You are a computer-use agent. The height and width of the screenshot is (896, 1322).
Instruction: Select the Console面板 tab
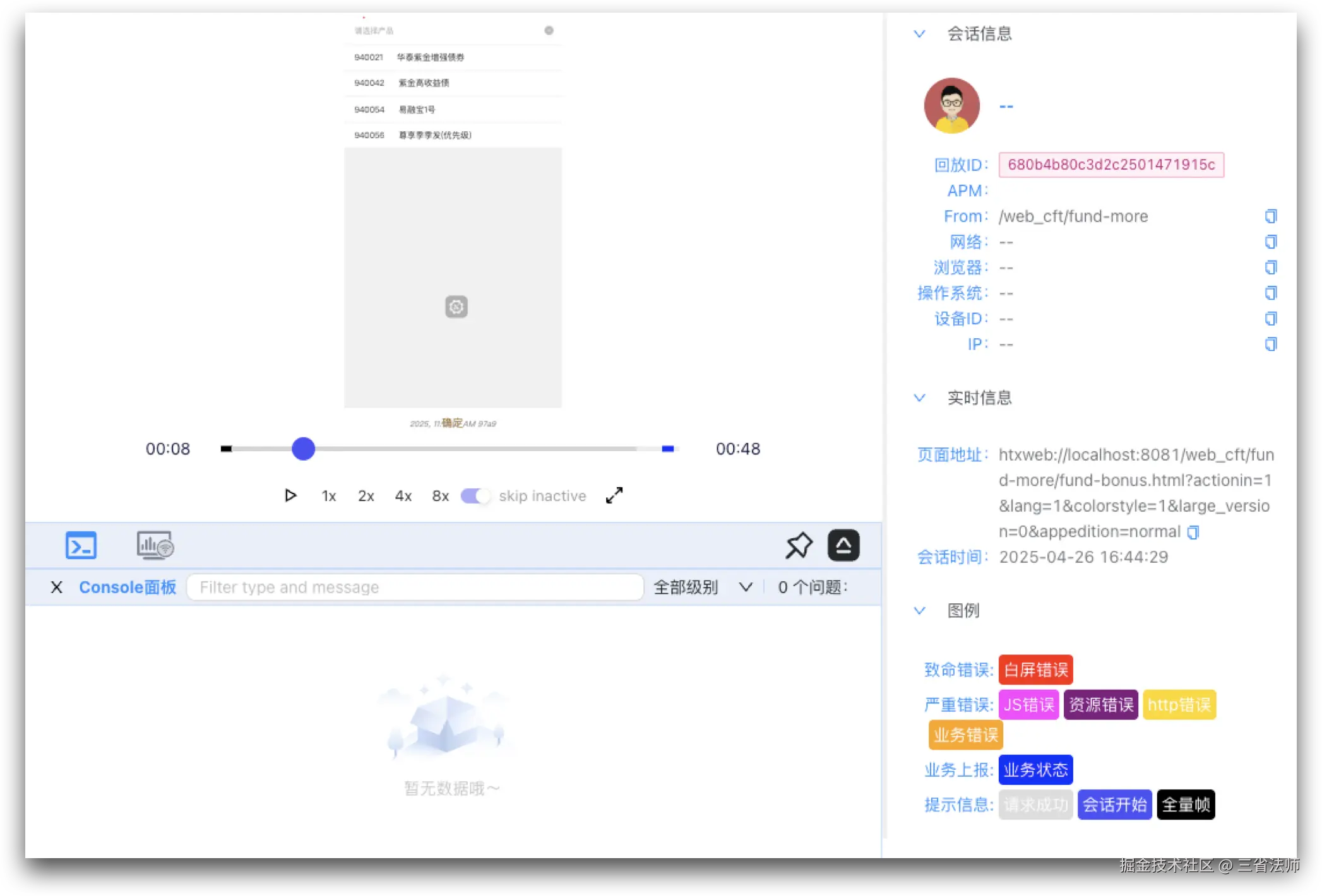point(127,587)
